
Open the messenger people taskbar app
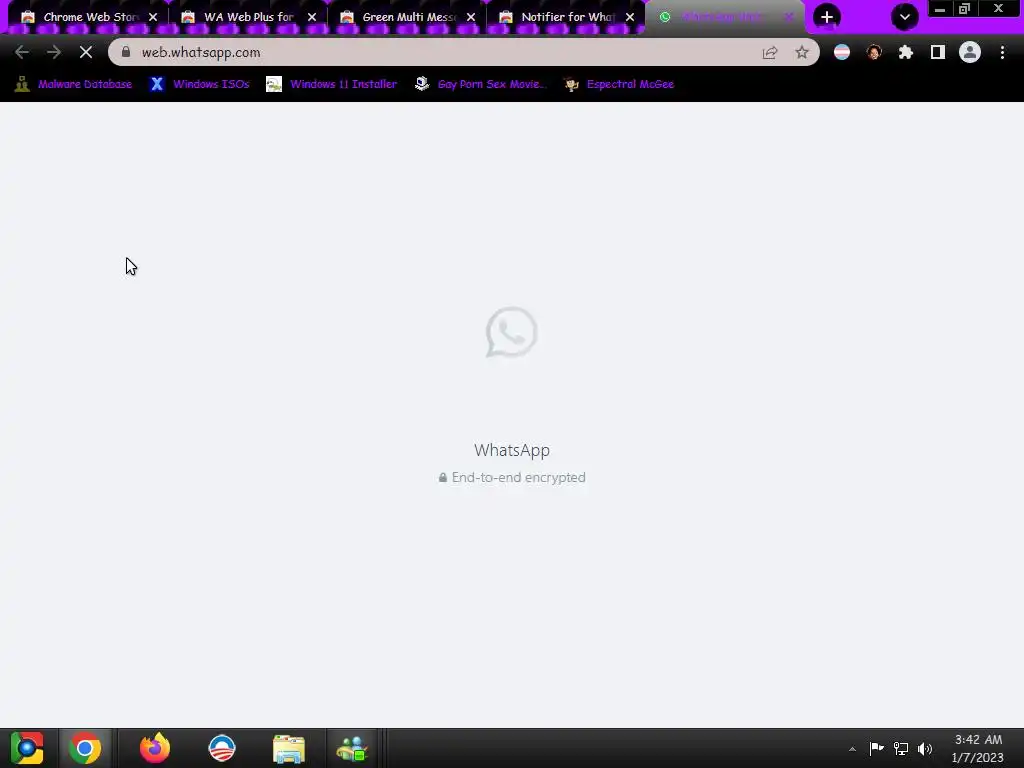[352, 748]
